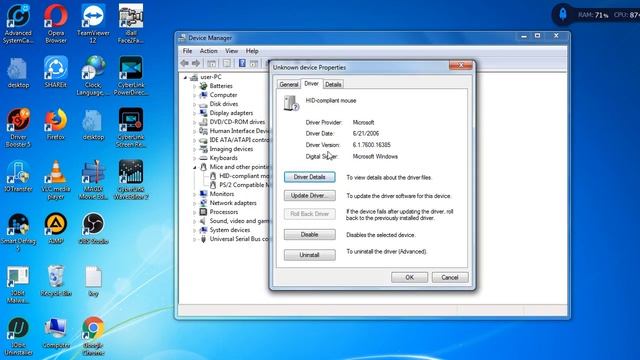The image size is (640, 360).
Task: Click OK in properties dialog
Action: [x=409, y=278]
